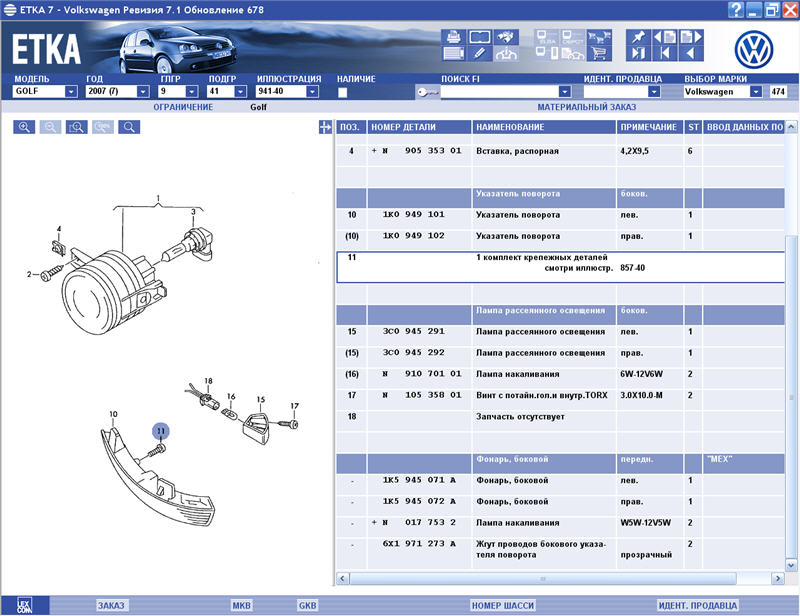The height and width of the screenshot is (616, 800).
Task: Click the plain left arrow back icon
Action: 691,53
